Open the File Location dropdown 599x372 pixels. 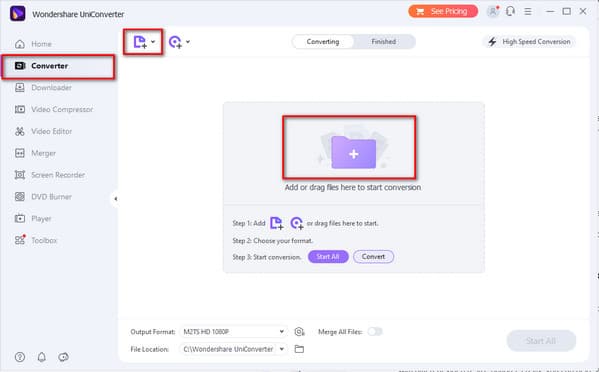tap(233, 349)
